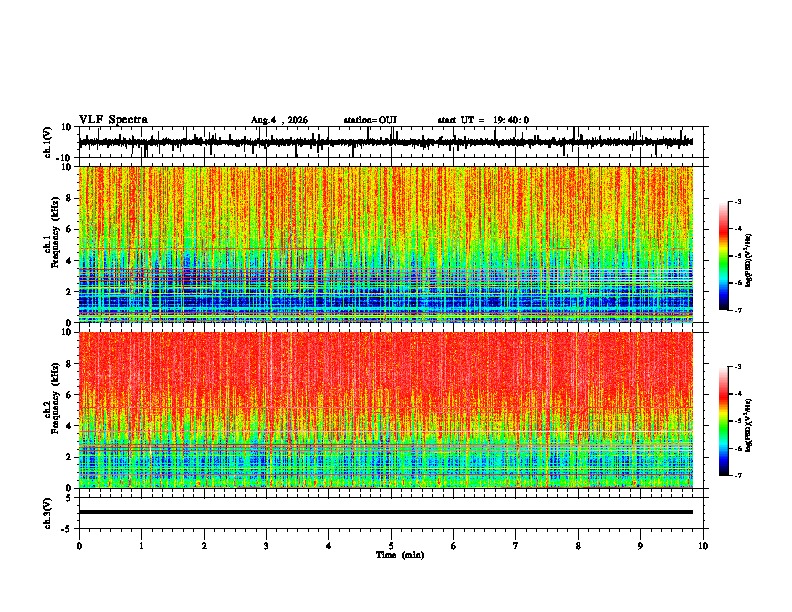792x612 pixels.
Task: Click the "-7" tick on ch.2 colorbar
Action: tap(737, 475)
